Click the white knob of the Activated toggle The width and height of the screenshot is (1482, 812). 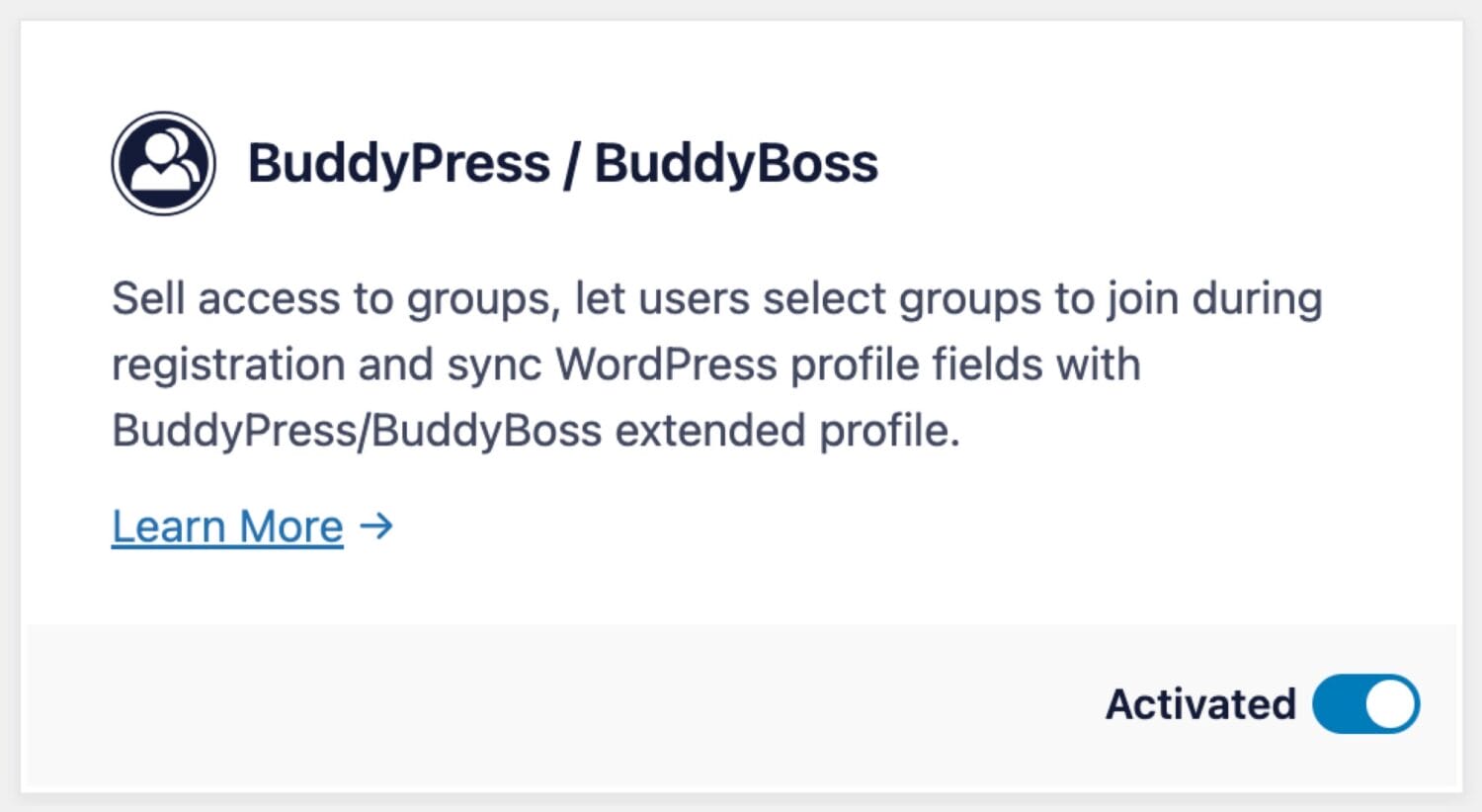[1390, 704]
